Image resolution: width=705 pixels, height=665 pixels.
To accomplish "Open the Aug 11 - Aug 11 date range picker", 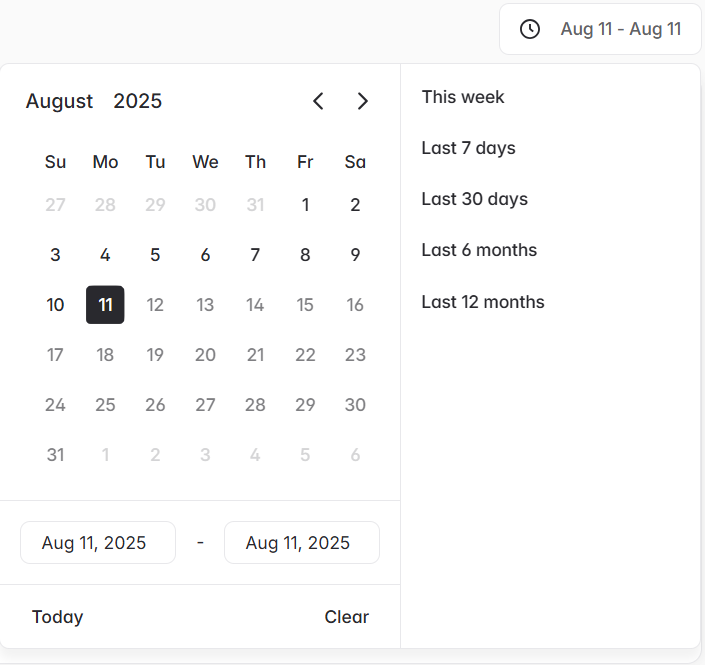I will [x=600, y=29].
